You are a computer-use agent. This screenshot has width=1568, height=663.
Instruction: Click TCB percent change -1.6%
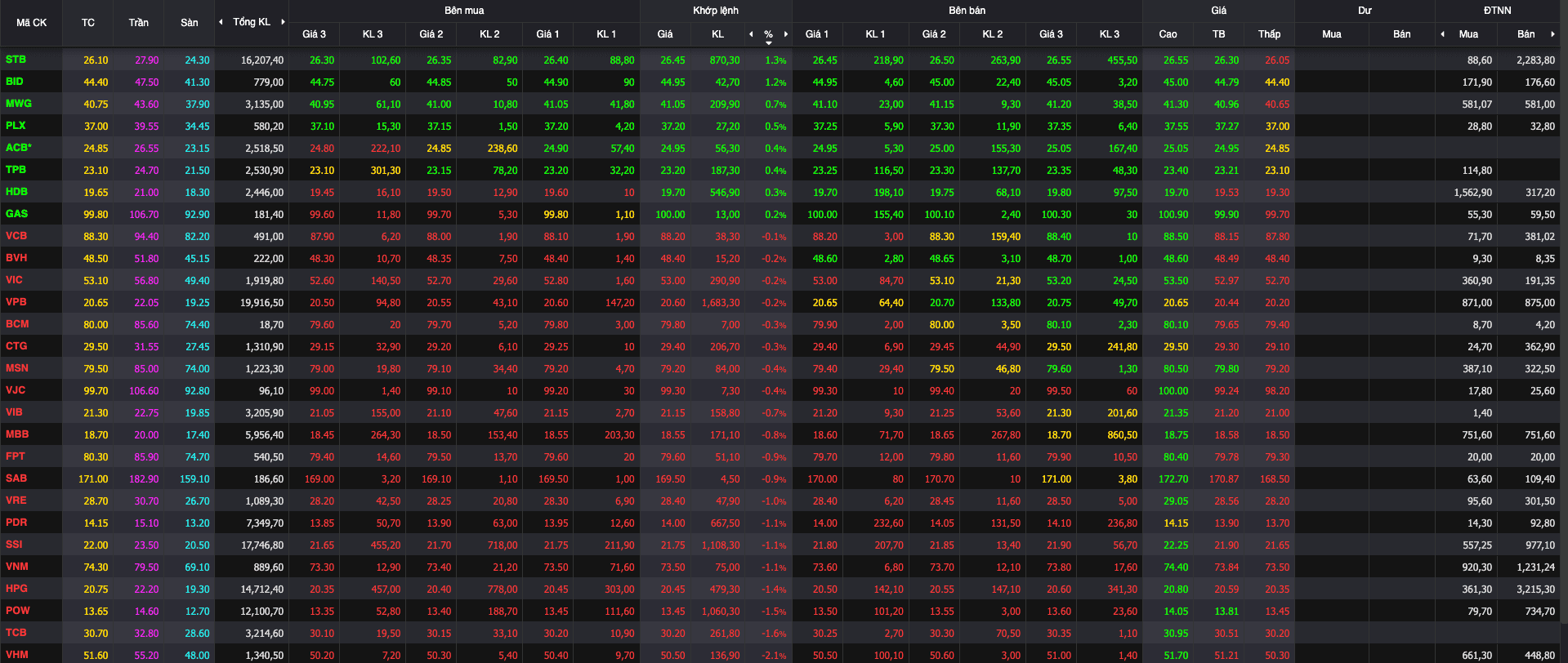click(x=775, y=634)
